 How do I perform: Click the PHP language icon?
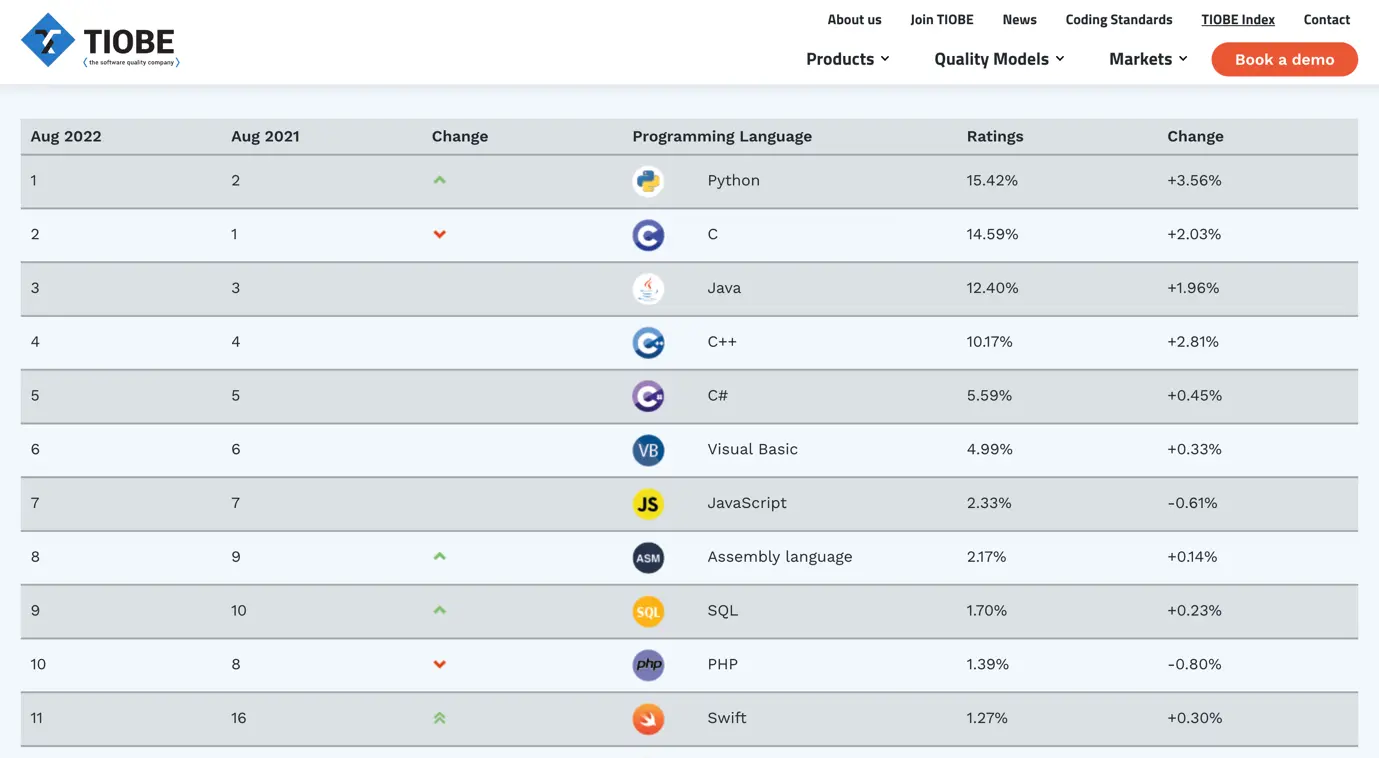click(648, 665)
